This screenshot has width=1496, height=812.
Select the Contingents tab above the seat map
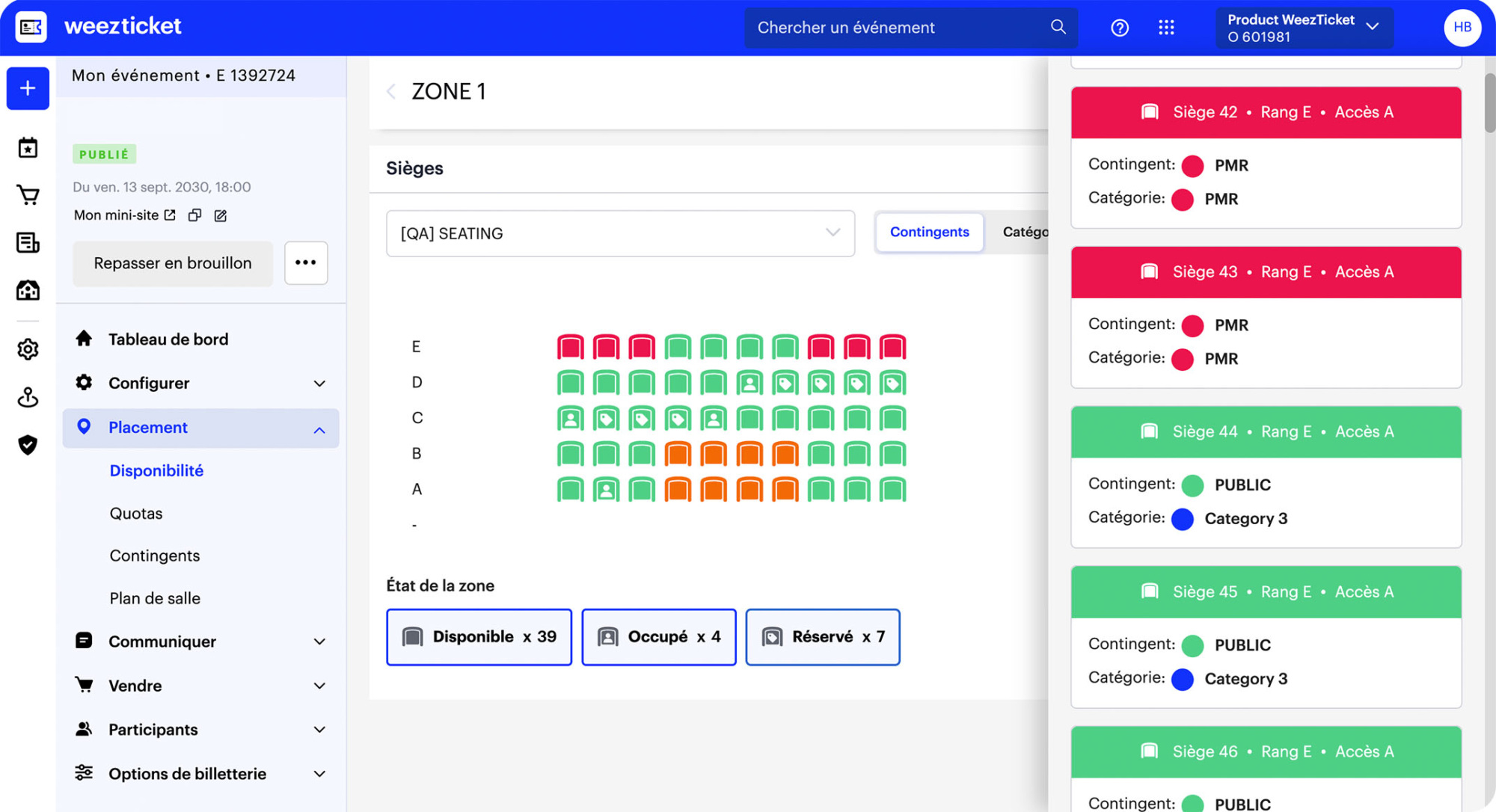point(929,233)
